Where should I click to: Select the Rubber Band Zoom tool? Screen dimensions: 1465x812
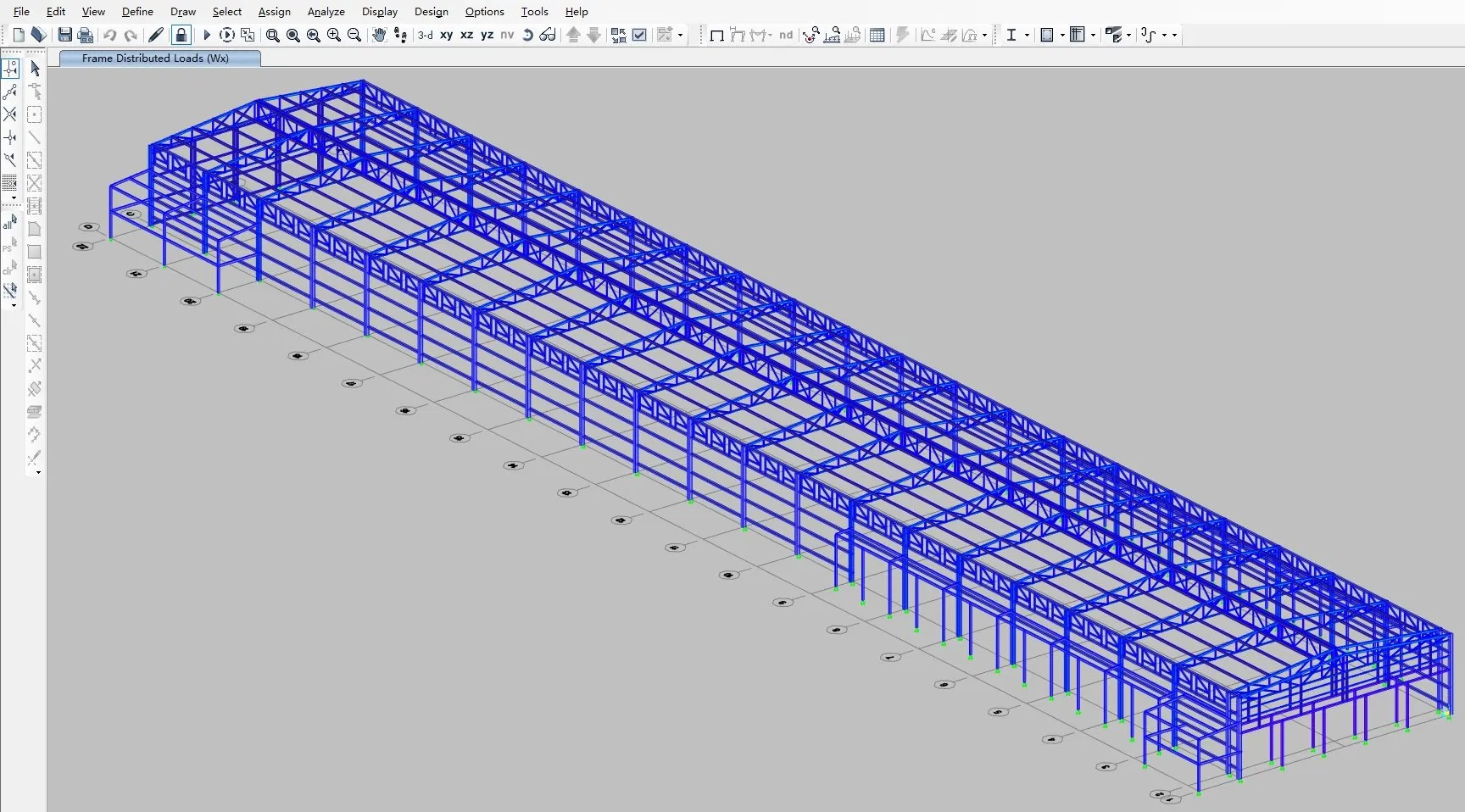click(272, 35)
